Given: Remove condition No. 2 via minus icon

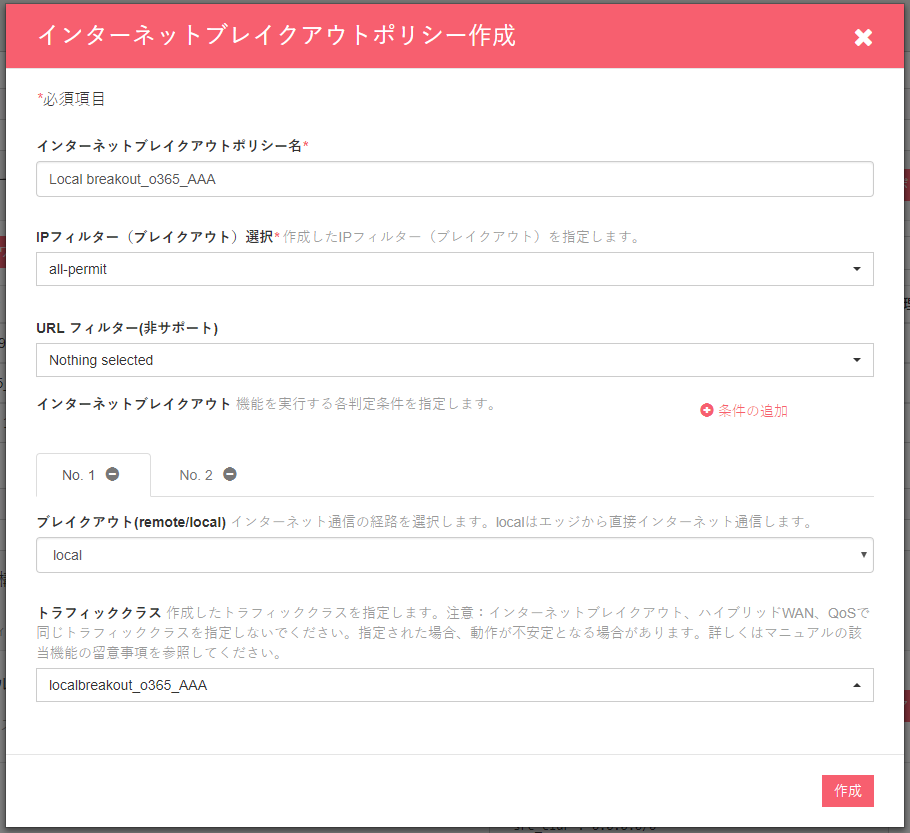Looking at the screenshot, I should [230, 474].
